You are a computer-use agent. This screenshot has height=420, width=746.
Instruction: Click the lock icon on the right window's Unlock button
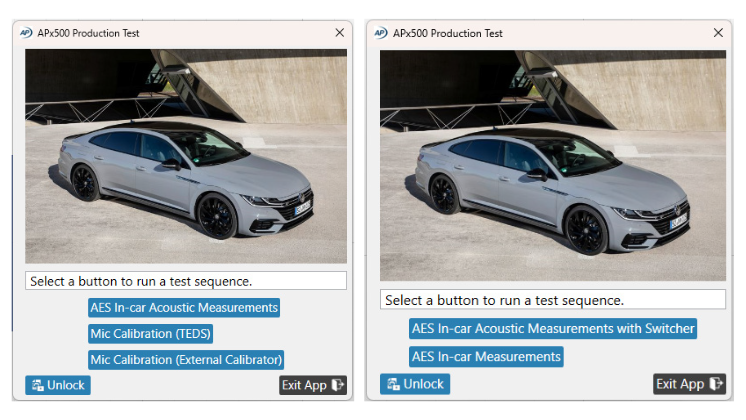coord(392,384)
